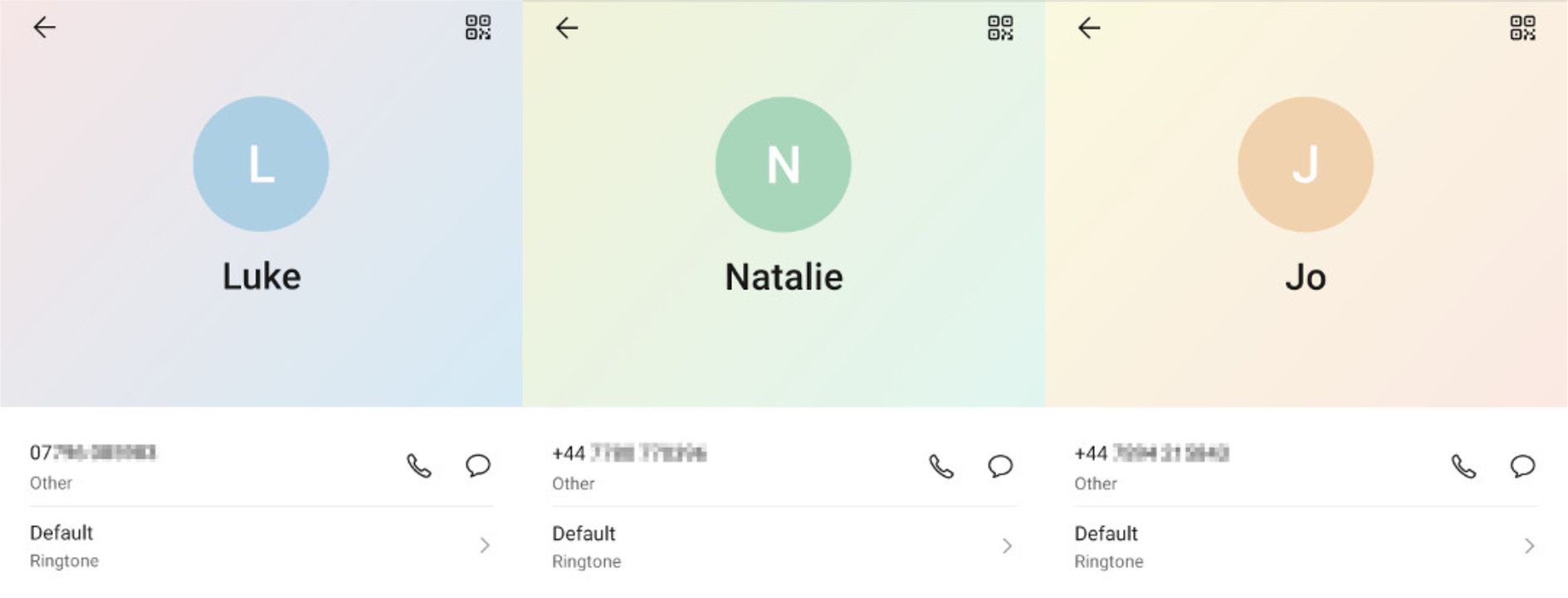Expand the Ringtone chevron on Jo's contact
Image resolution: width=1568 pixels, height=598 pixels.
(x=1528, y=546)
